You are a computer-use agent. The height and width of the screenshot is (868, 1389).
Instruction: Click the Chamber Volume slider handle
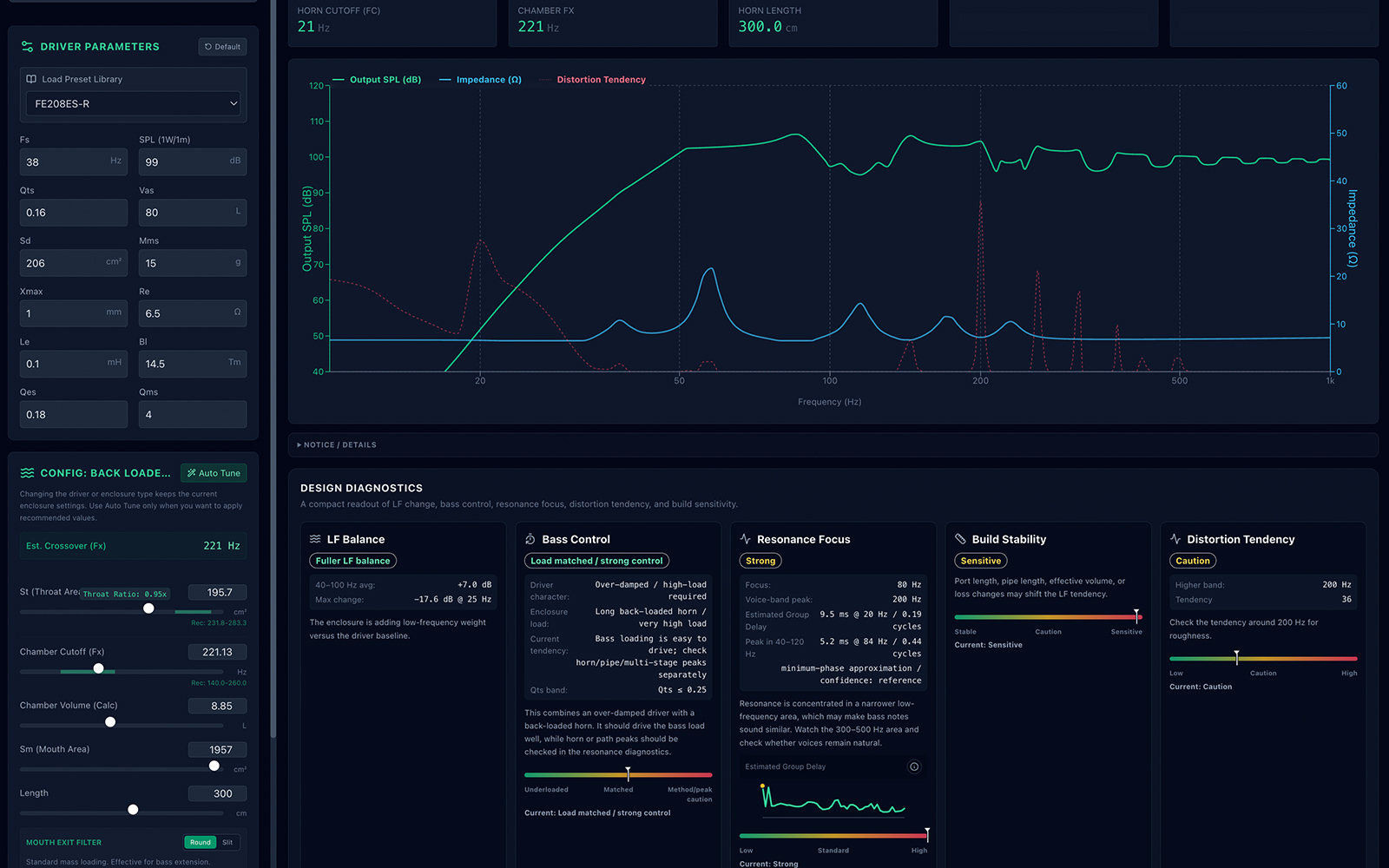click(110, 722)
